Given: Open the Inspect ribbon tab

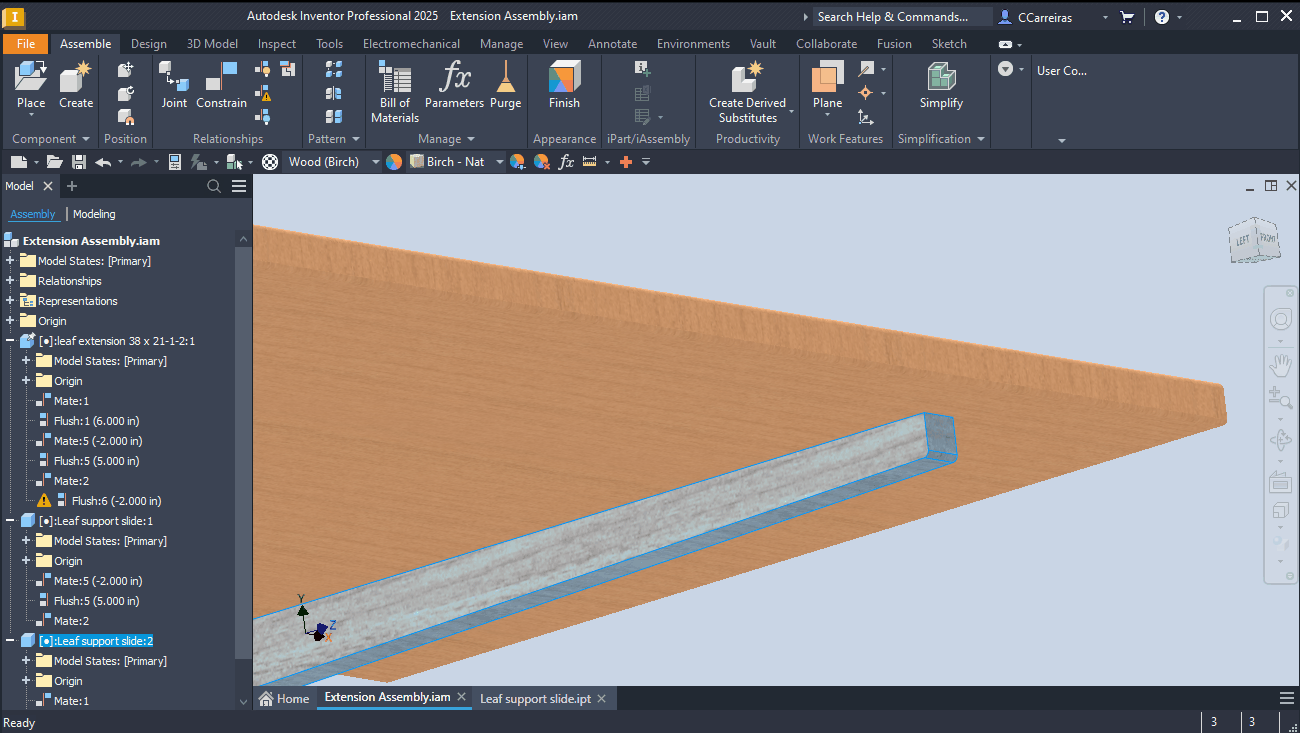Looking at the screenshot, I should point(277,44).
